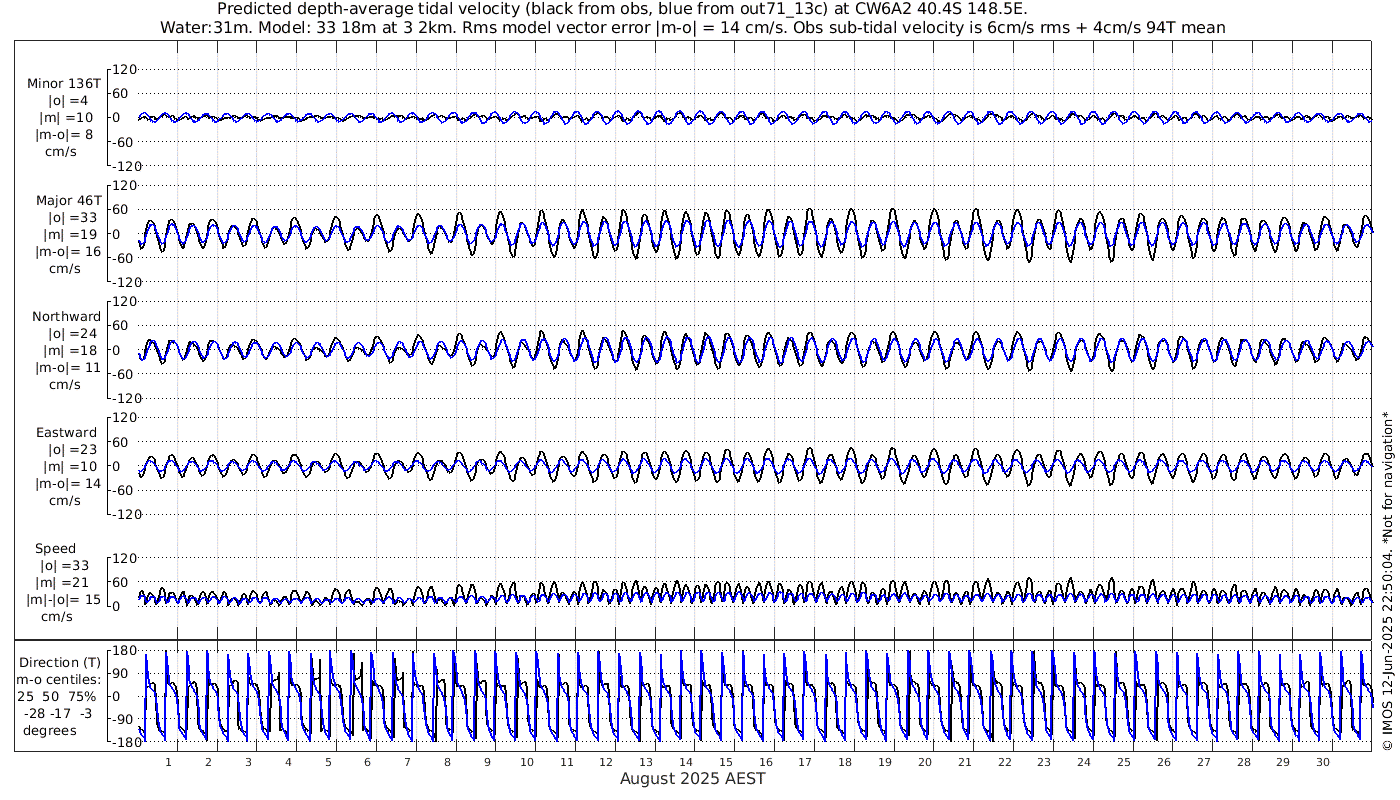Click the 'm-o centiles' text in Direction panel
1400x800 pixels.
point(62,680)
